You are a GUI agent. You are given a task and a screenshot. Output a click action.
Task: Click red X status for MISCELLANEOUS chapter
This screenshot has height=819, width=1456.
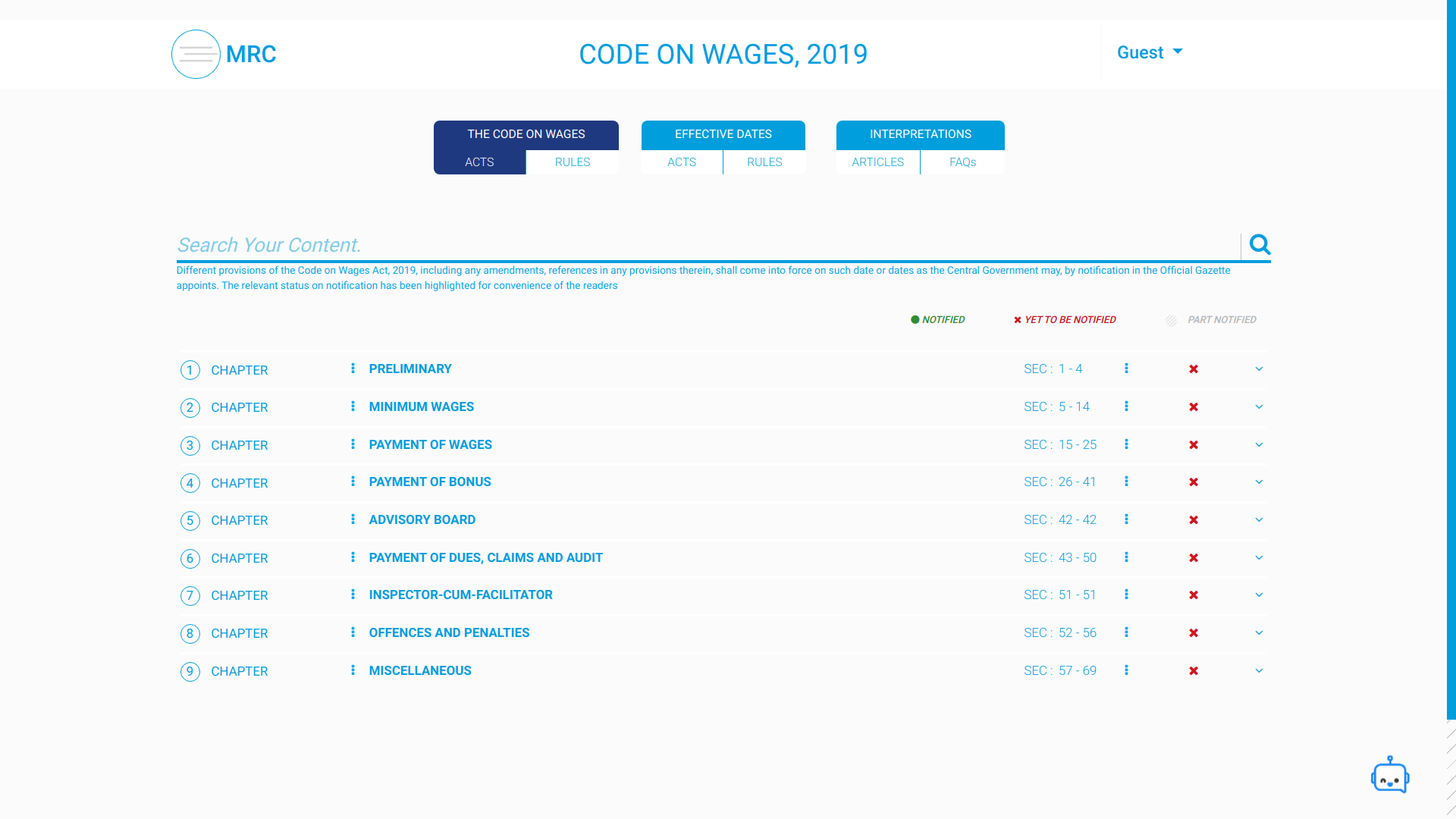[1194, 671]
